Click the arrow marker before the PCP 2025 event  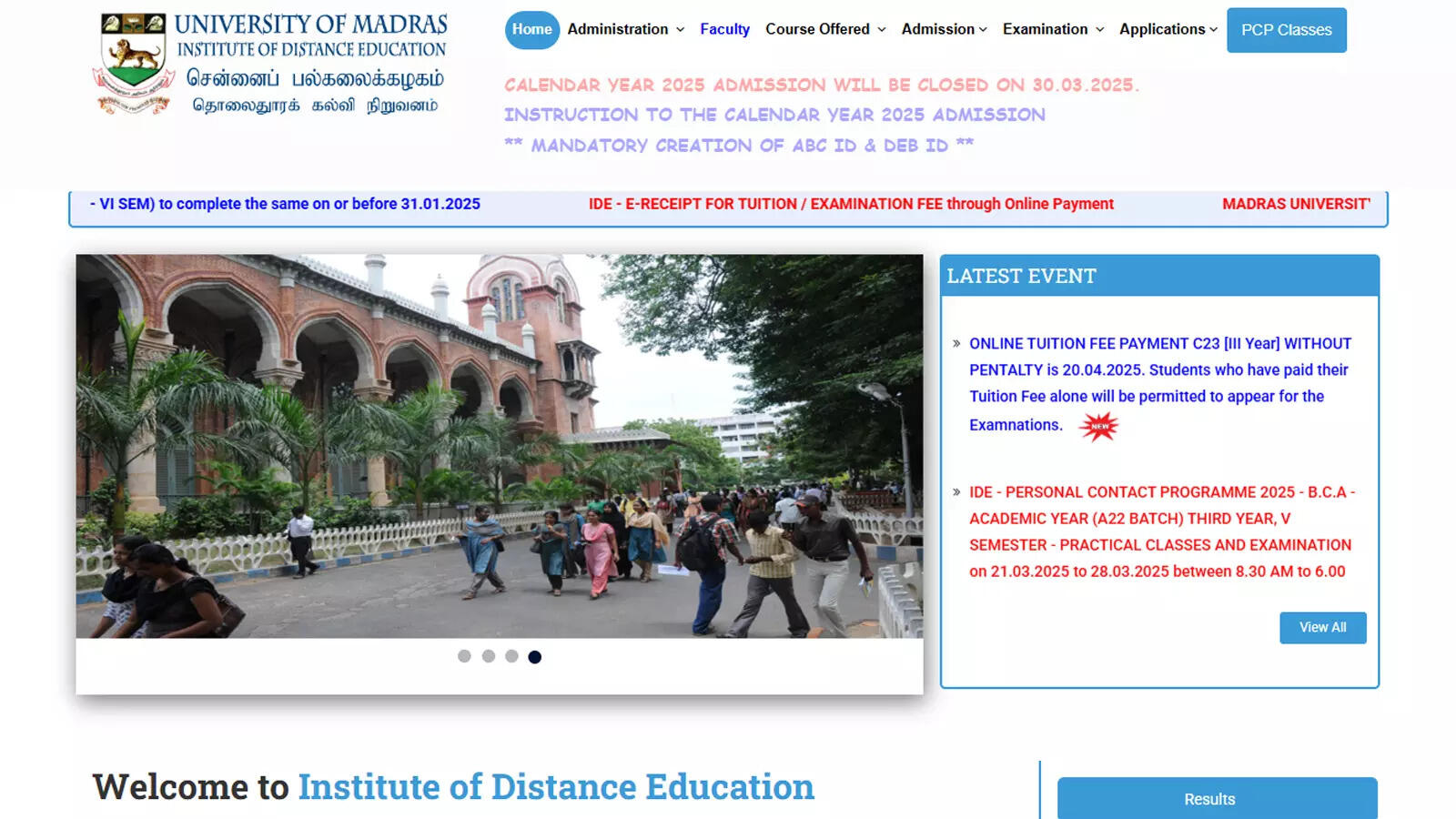955,492
